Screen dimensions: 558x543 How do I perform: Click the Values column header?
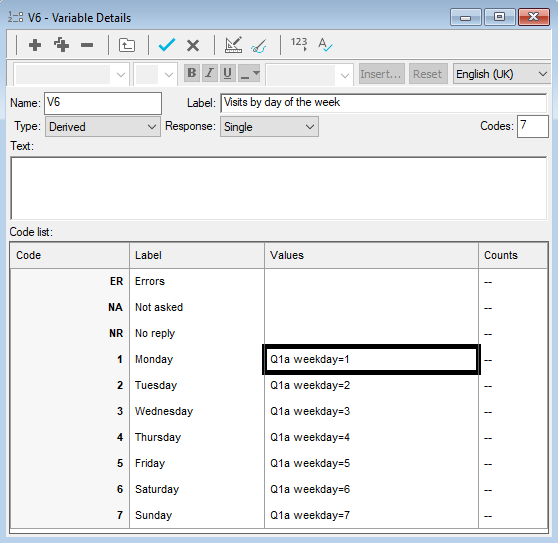[372, 255]
